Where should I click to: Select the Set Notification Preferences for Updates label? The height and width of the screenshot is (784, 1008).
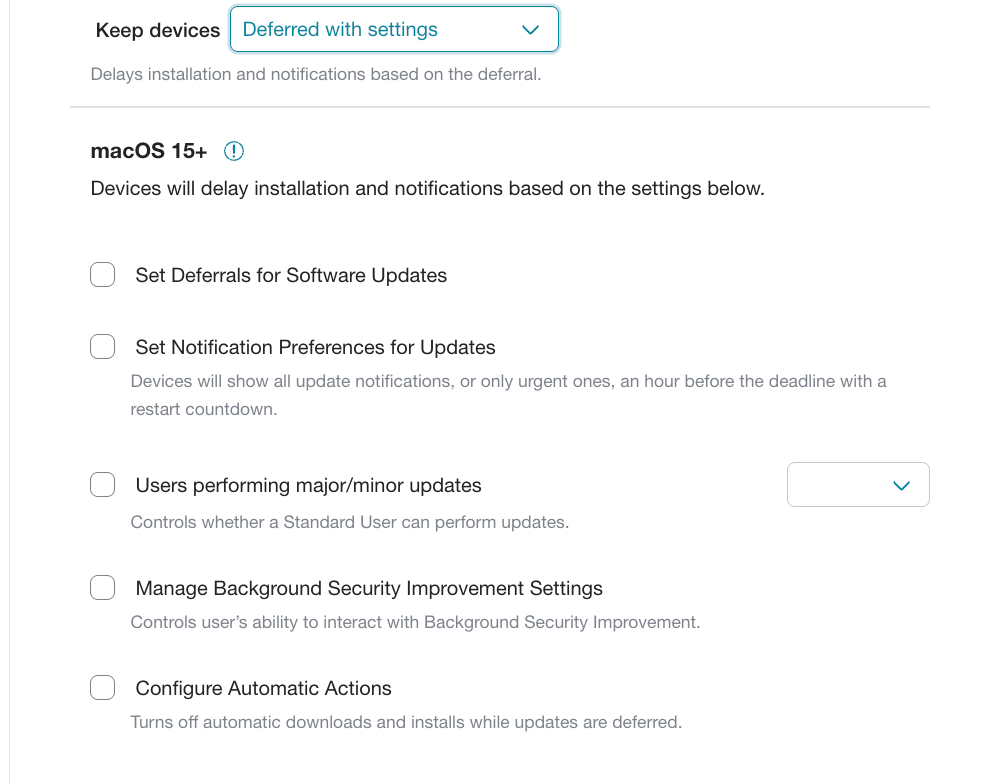click(x=315, y=348)
